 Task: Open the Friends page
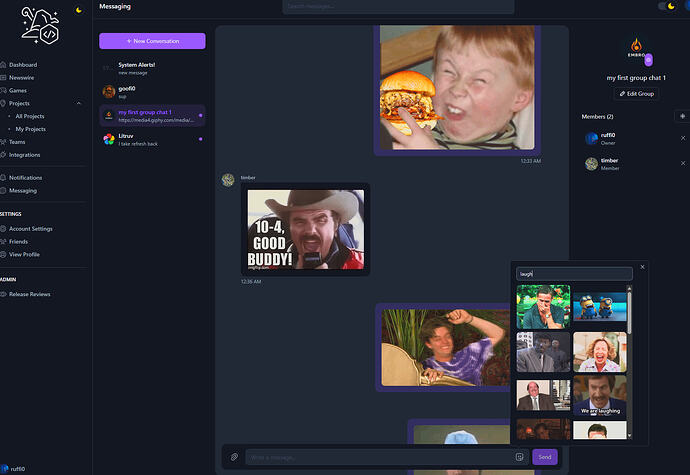(x=18, y=242)
